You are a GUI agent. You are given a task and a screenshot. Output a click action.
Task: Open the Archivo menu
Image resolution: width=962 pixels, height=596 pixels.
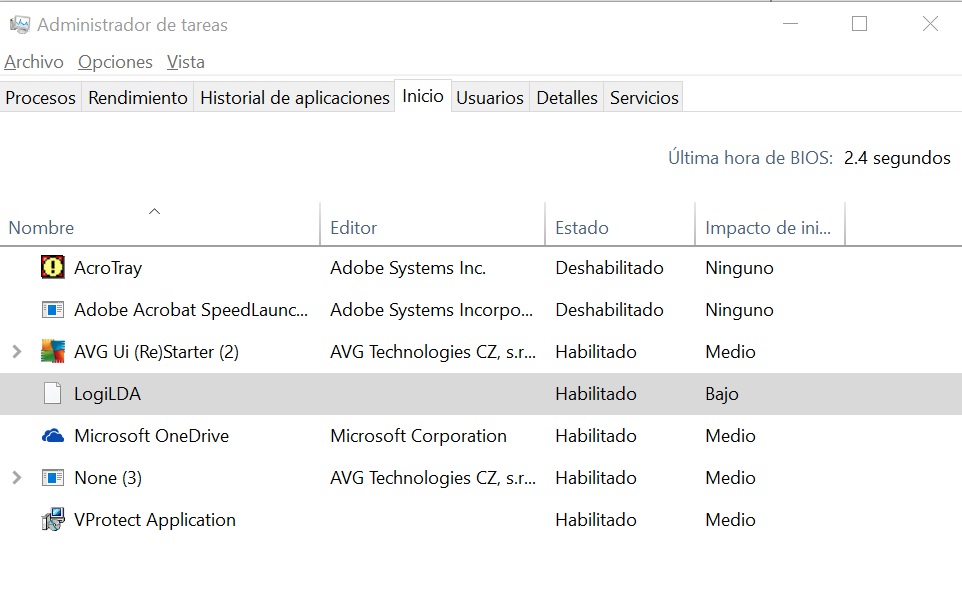34,62
